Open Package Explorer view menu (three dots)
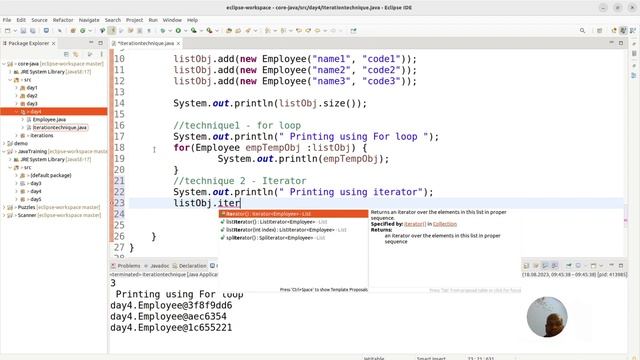640x360 pixels. pos(102,54)
